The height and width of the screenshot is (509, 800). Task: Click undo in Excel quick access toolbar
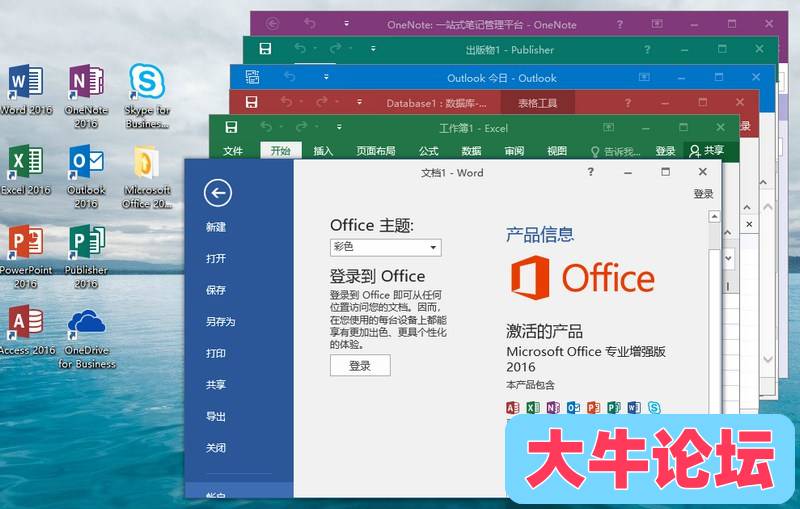tap(266, 126)
